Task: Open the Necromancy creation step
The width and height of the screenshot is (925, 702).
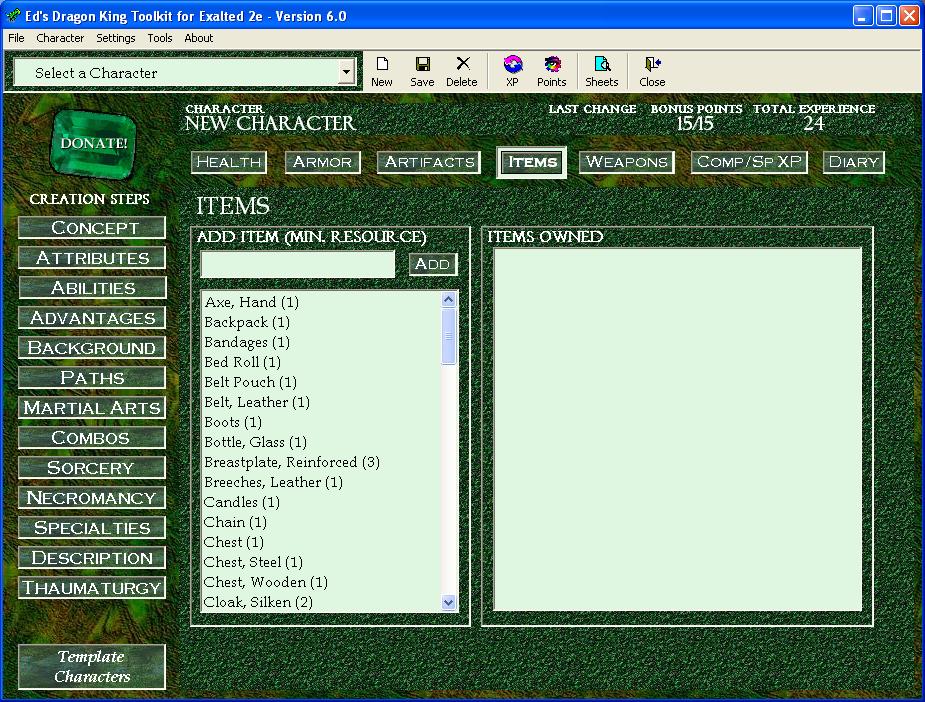Action: [92, 498]
